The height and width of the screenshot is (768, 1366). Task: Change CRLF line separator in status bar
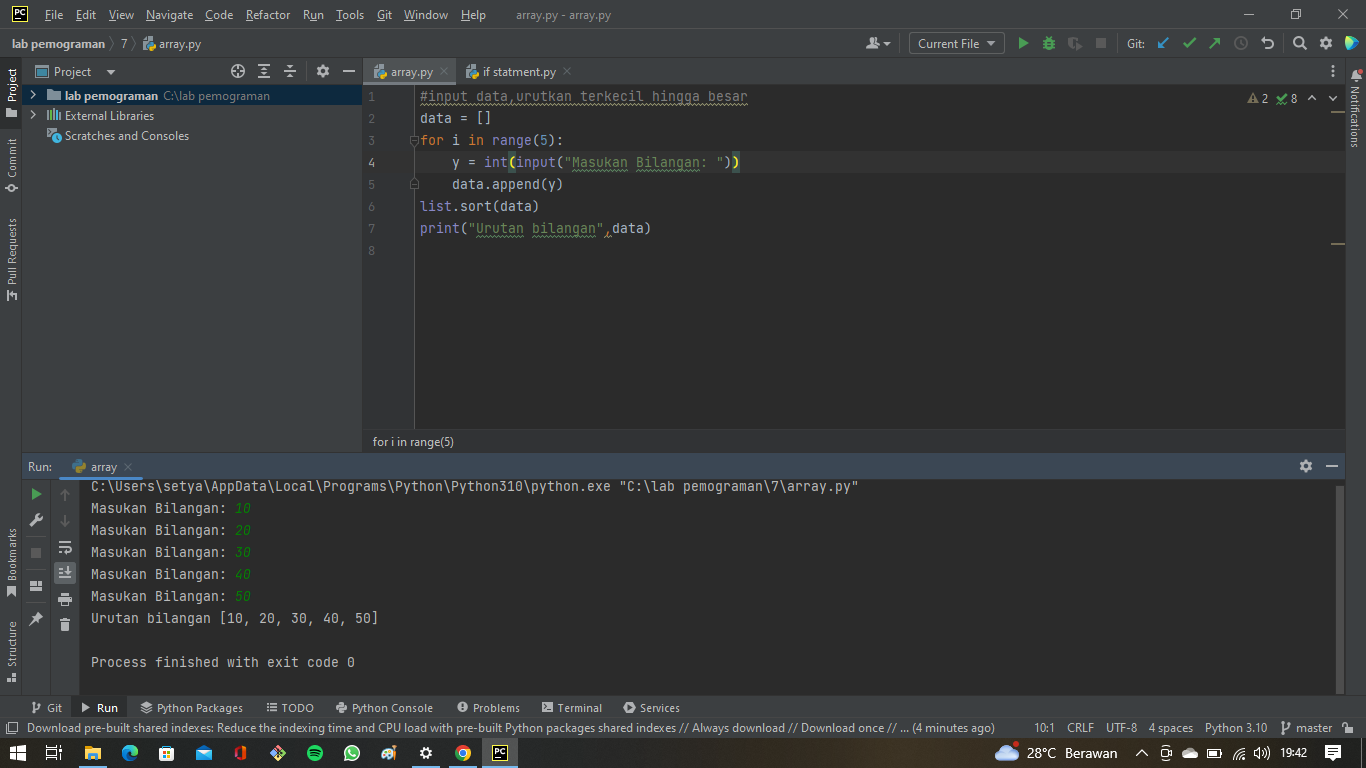[x=1080, y=728]
